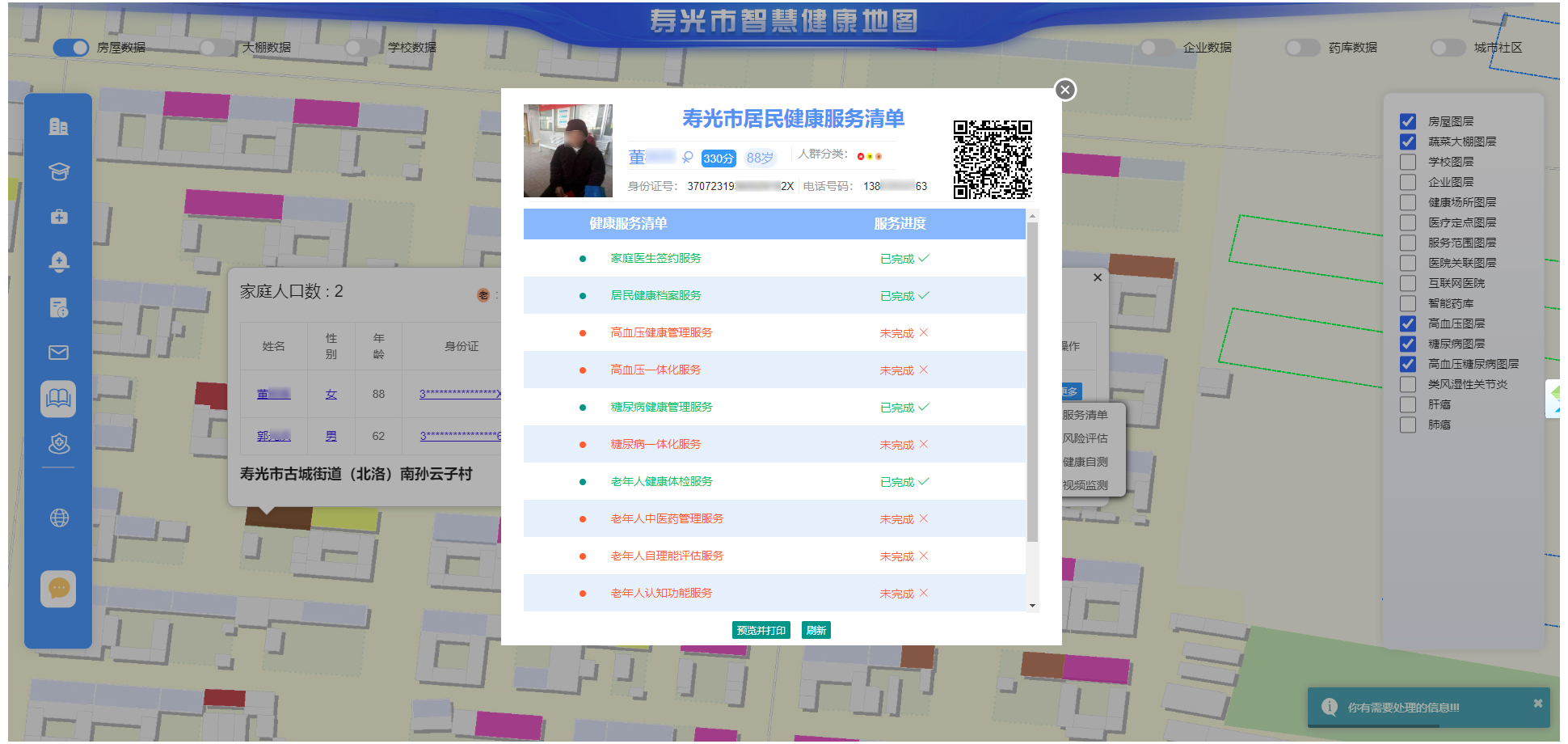
Task: Open the notification bell tool
Action: [x=58, y=262]
